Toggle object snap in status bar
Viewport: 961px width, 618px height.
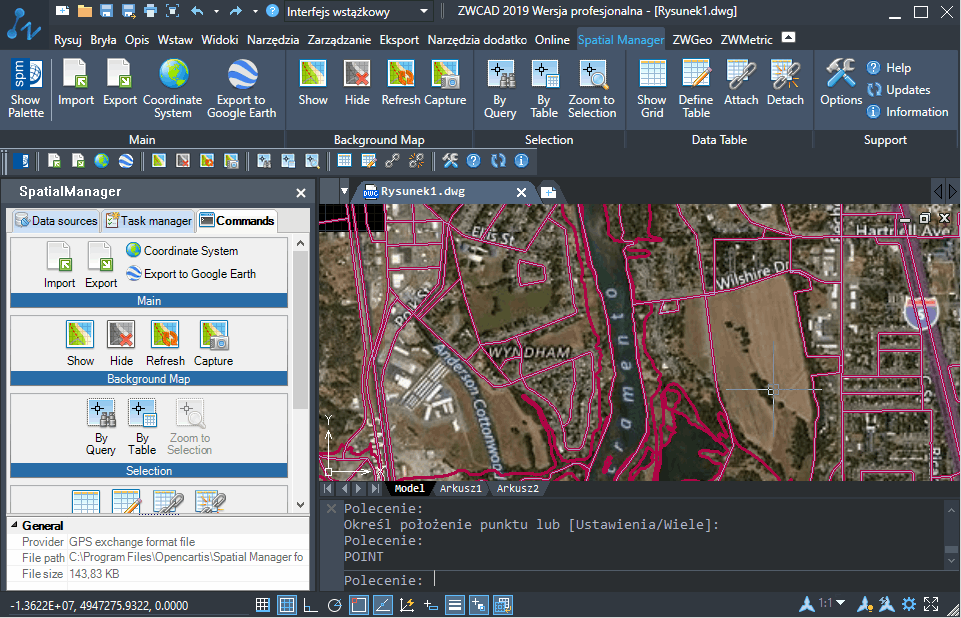click(359, 605)
